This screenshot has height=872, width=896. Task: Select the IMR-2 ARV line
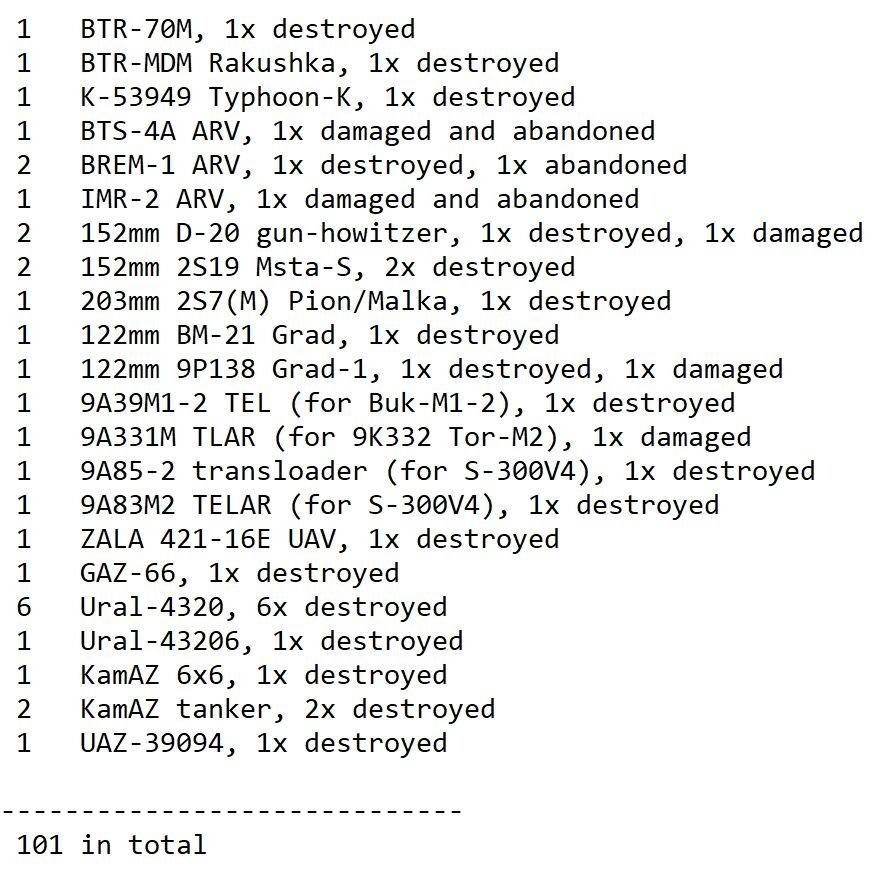tap(359, 199)
